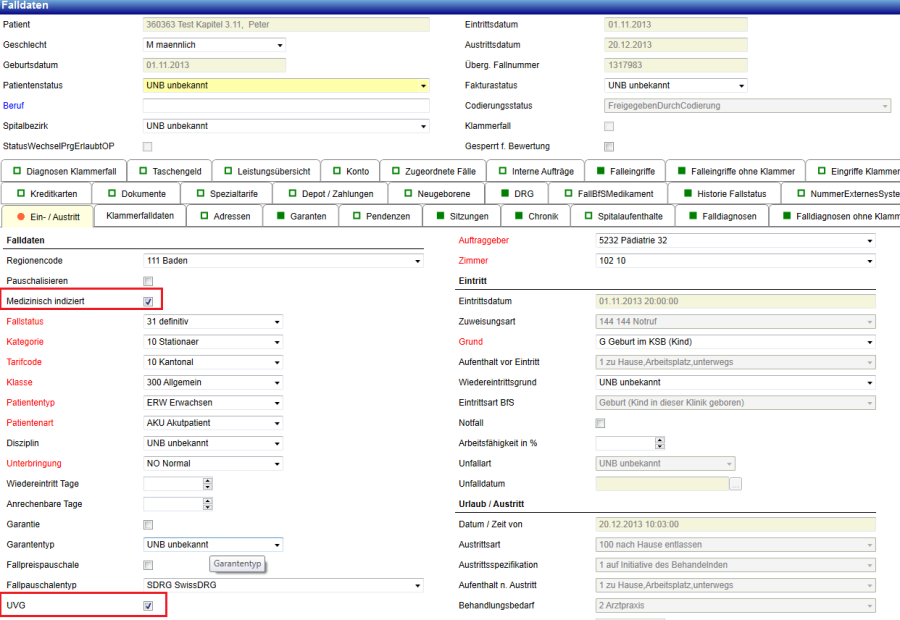Open the Spezialtarife tab

[227, 193]
